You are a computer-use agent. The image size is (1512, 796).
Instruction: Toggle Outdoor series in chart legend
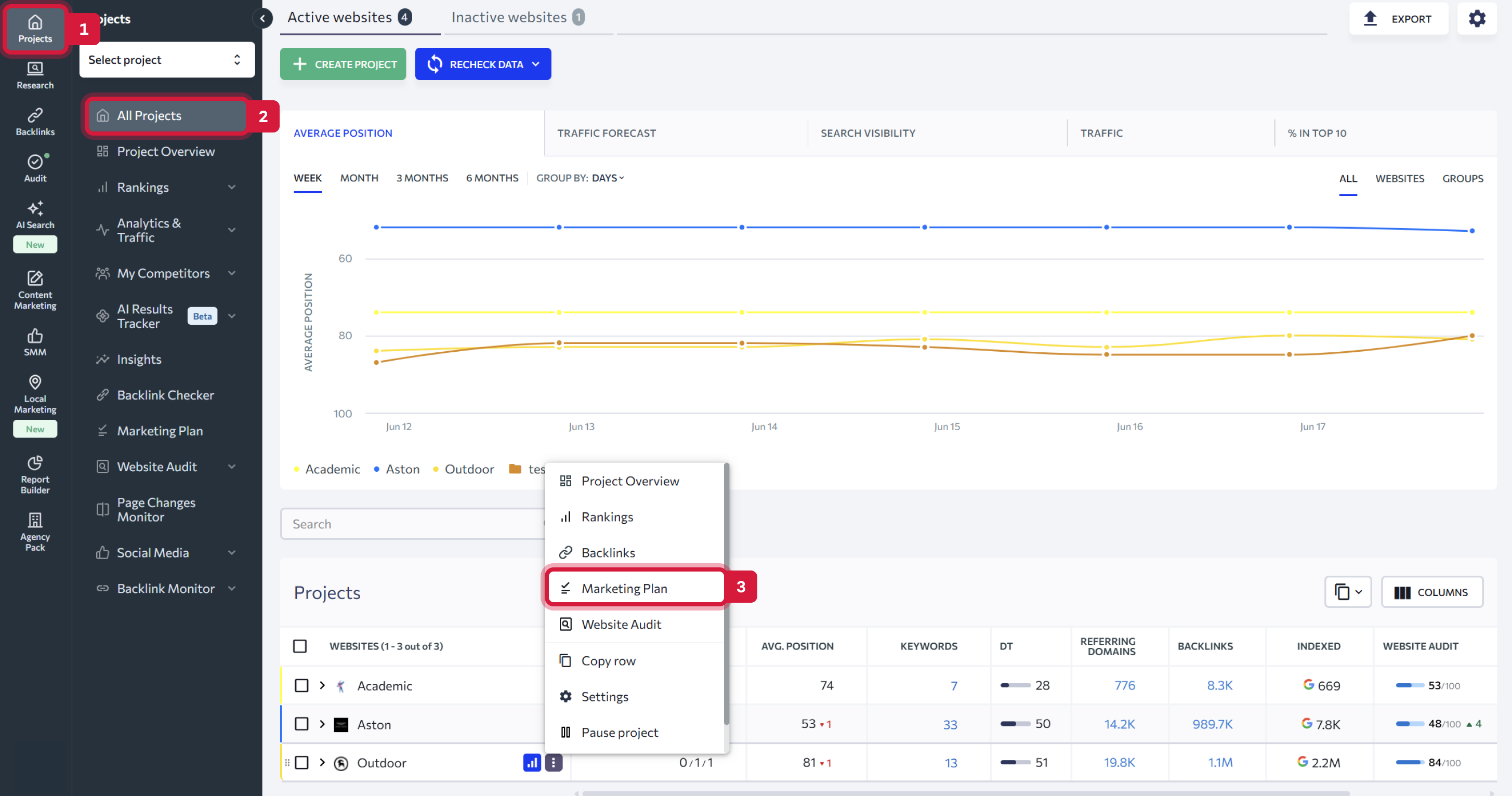click(x=463, y=469)
